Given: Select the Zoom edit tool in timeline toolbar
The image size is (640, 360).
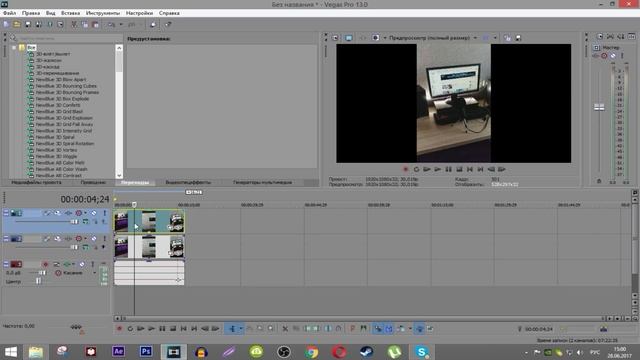Looking at the screenshot, I should click(271, 329).
